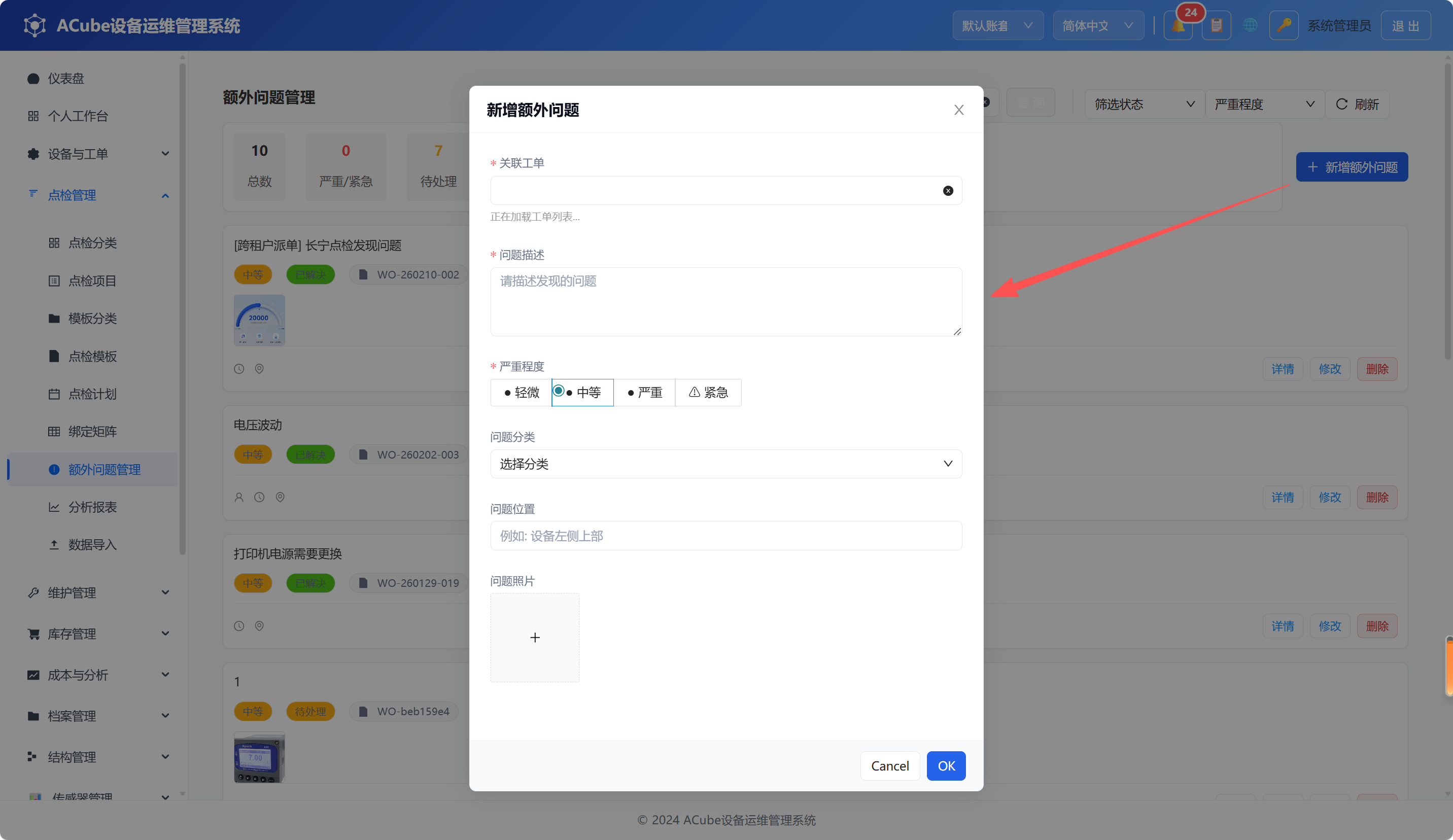1453x840 pixels.
Task: Open the 严重程度 filter dropdown
Action: coord(1264,104)
